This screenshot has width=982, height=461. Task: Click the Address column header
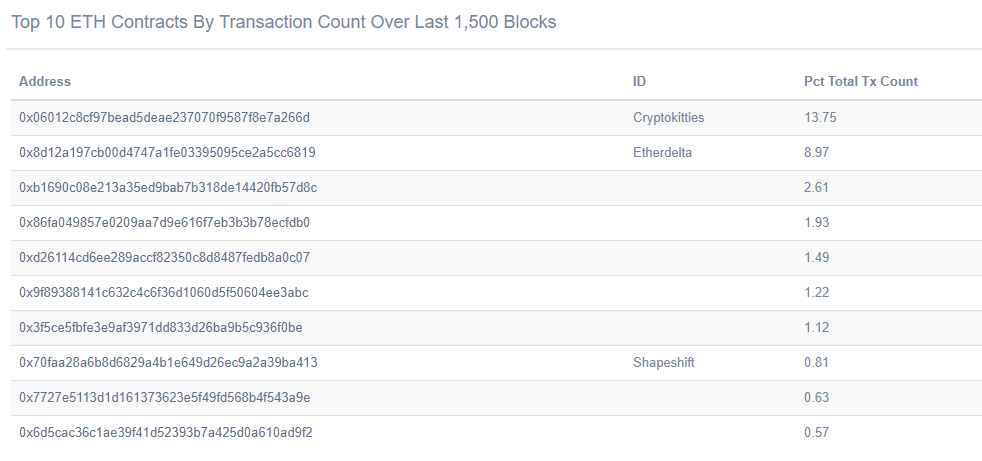point(45,82)
